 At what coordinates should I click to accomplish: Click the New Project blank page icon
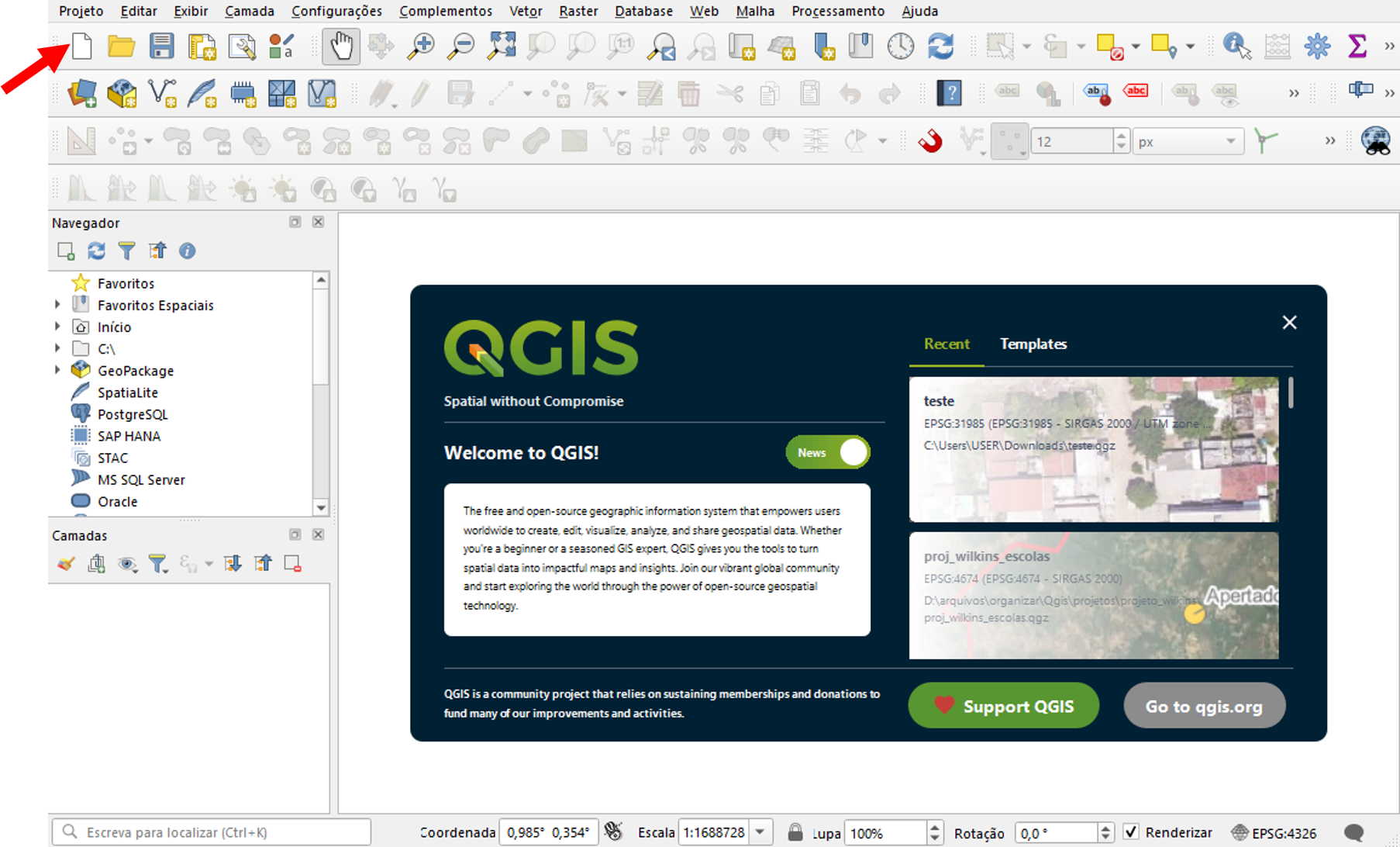(82, 47)
